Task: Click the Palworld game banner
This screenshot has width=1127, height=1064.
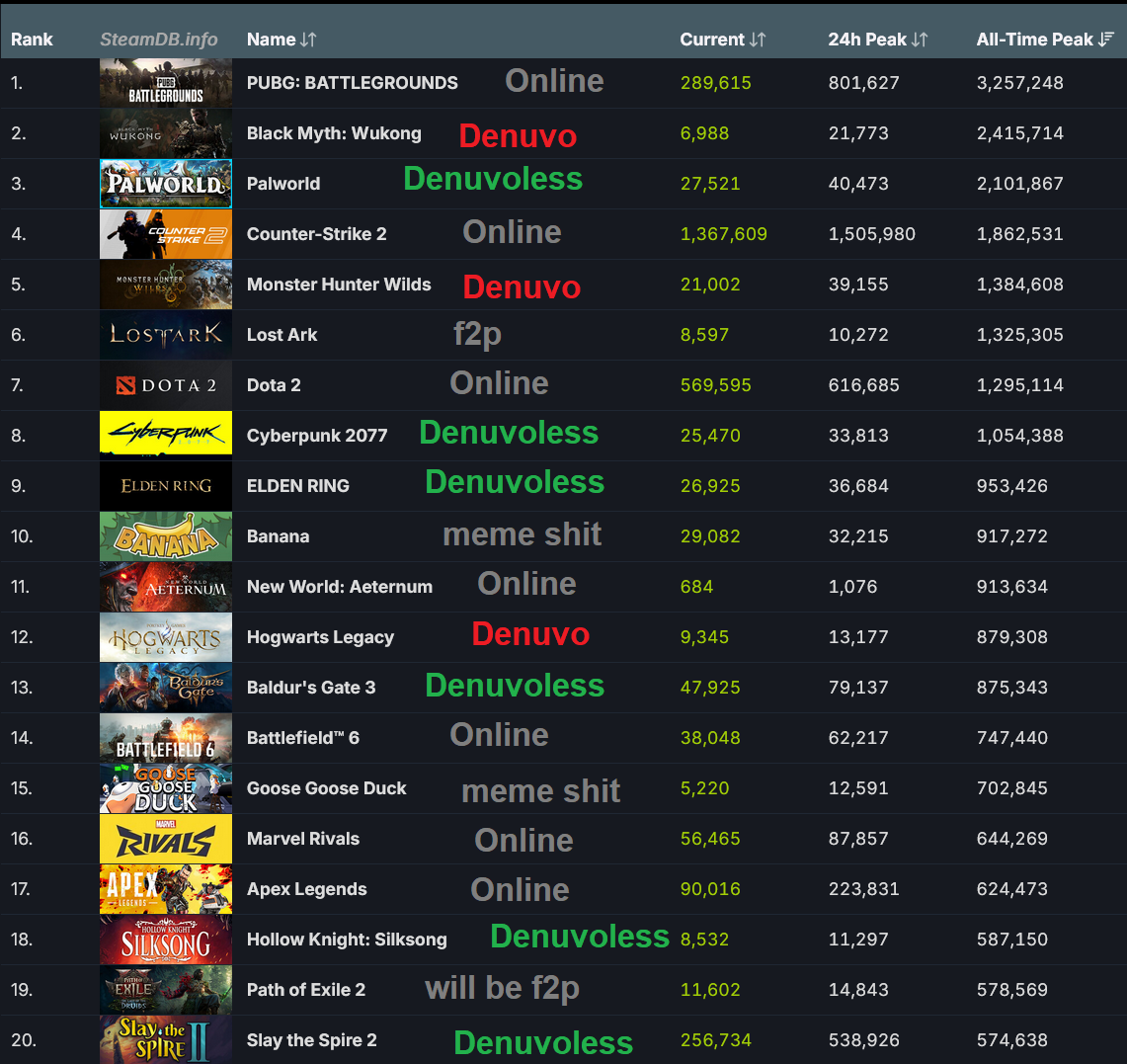Action: point(166,184)
